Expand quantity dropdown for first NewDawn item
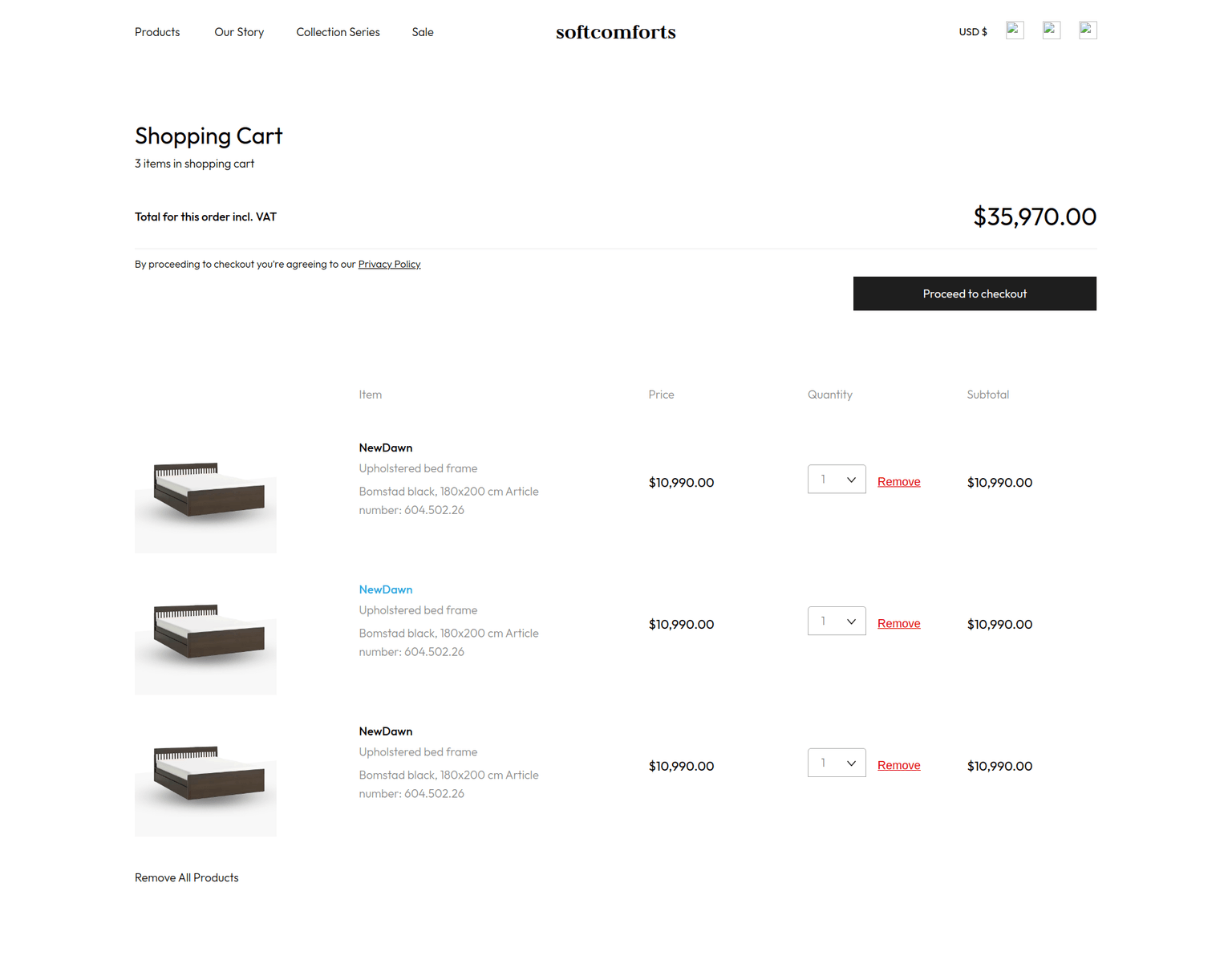The image size is (1232, 976). tap(837, 480)
